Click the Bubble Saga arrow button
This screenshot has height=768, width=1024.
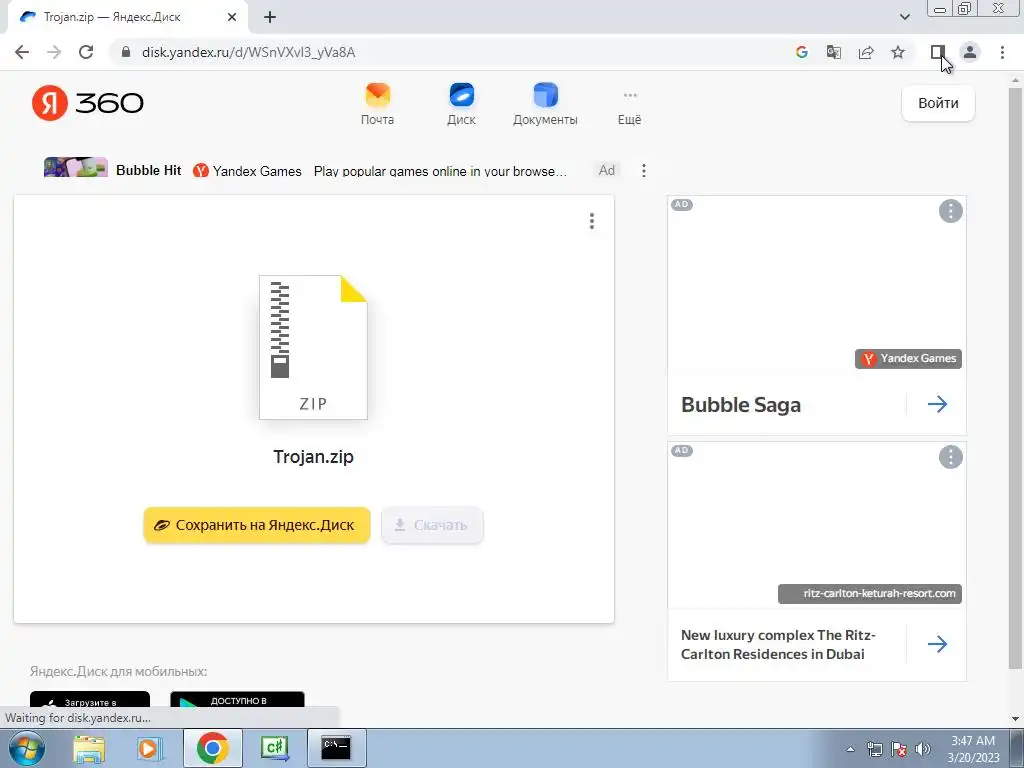(937, 404)
